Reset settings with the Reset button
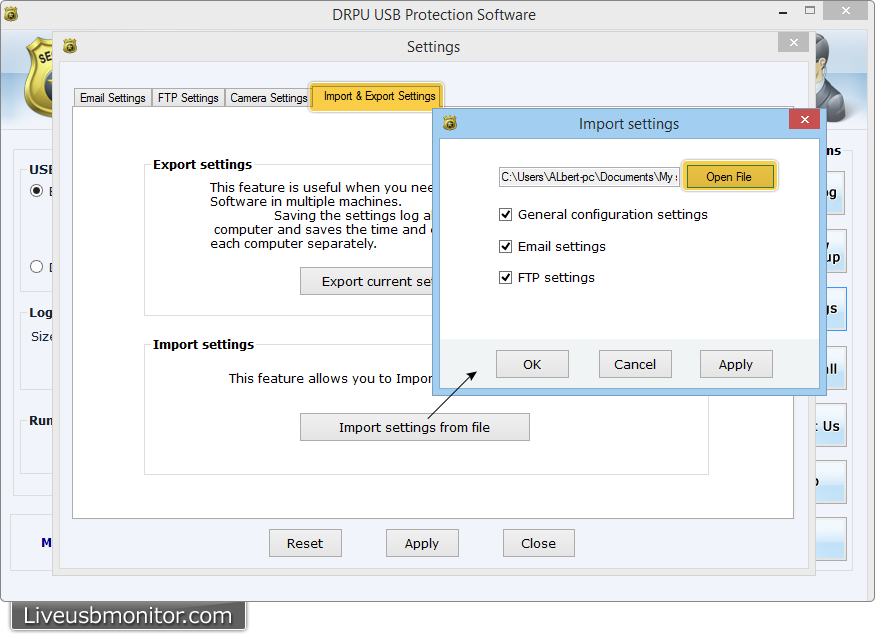Image resolution: width=875 pixels, height=634 pixels. point(305,544)
